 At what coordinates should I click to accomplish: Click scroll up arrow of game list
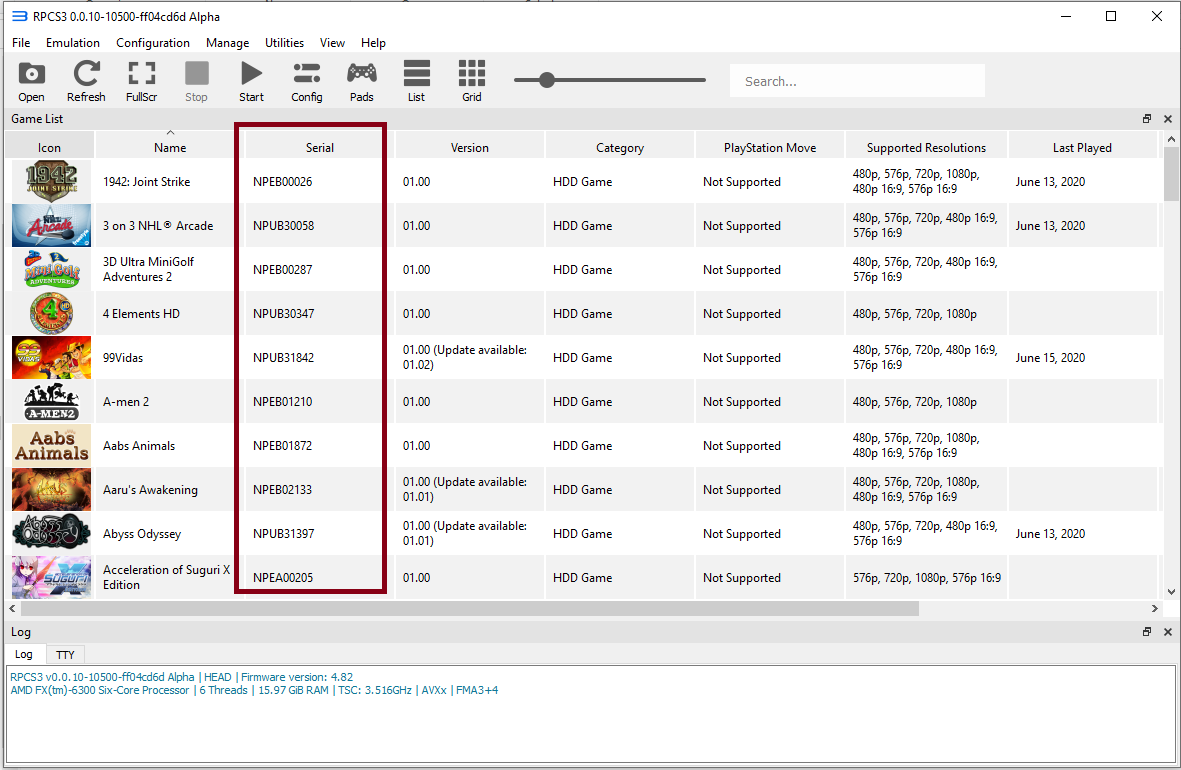pyautogui.click(x=1171, y=139)
